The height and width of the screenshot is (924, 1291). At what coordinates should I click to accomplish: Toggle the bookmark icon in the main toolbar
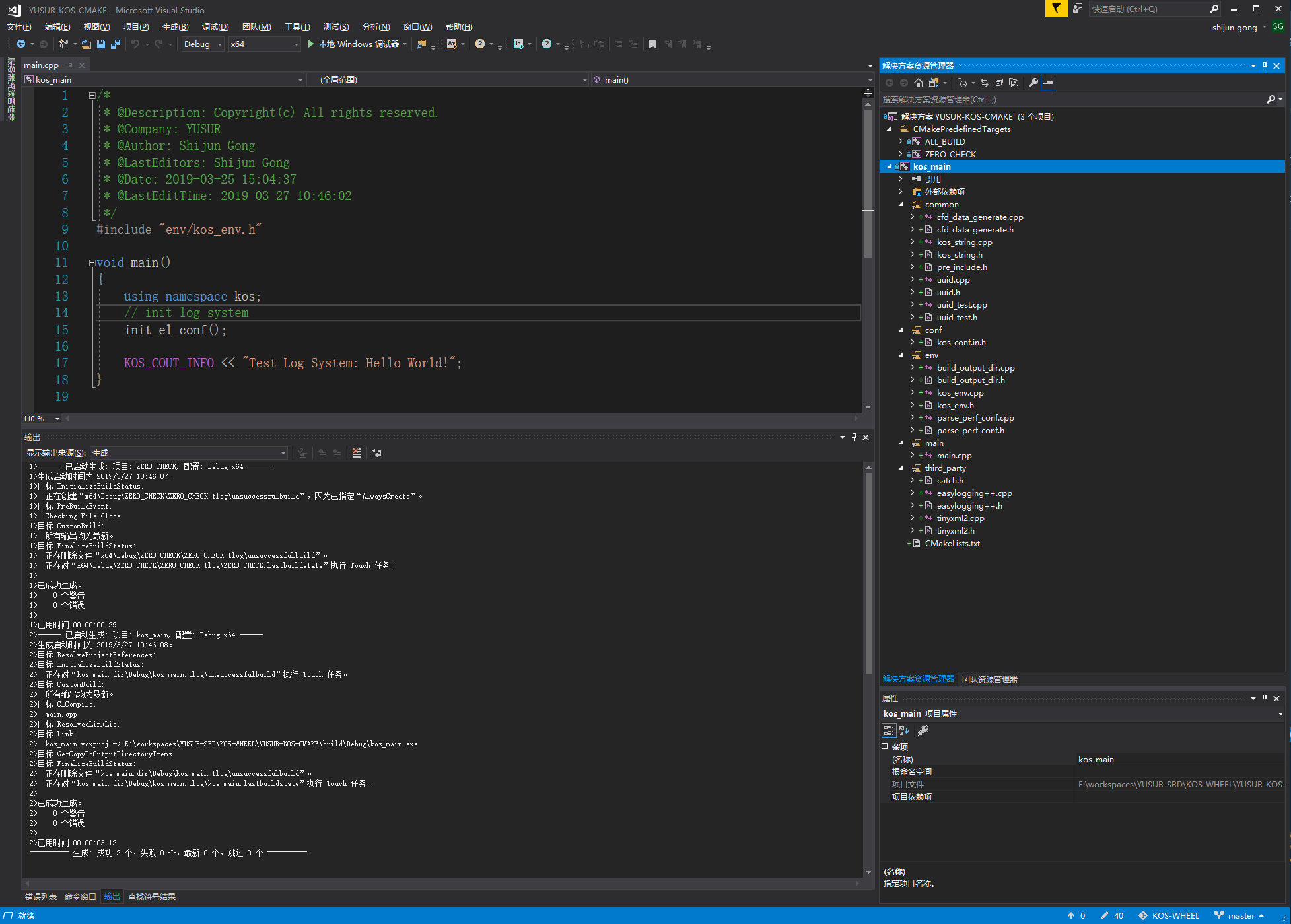coord(652,44)
